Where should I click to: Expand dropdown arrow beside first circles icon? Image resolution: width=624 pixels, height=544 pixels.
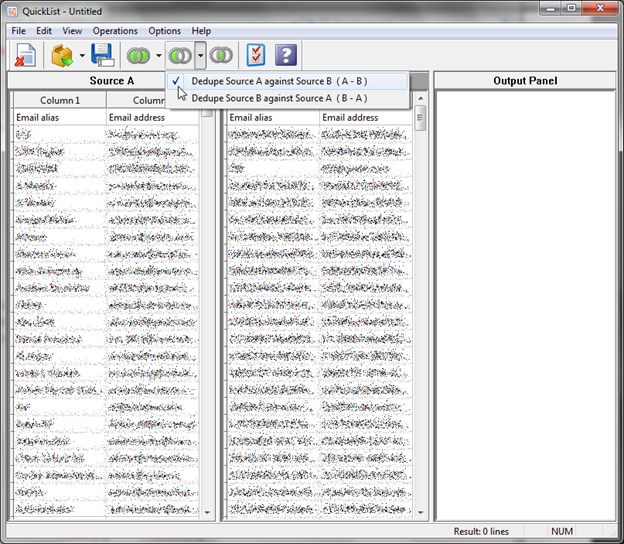[158, 55]
